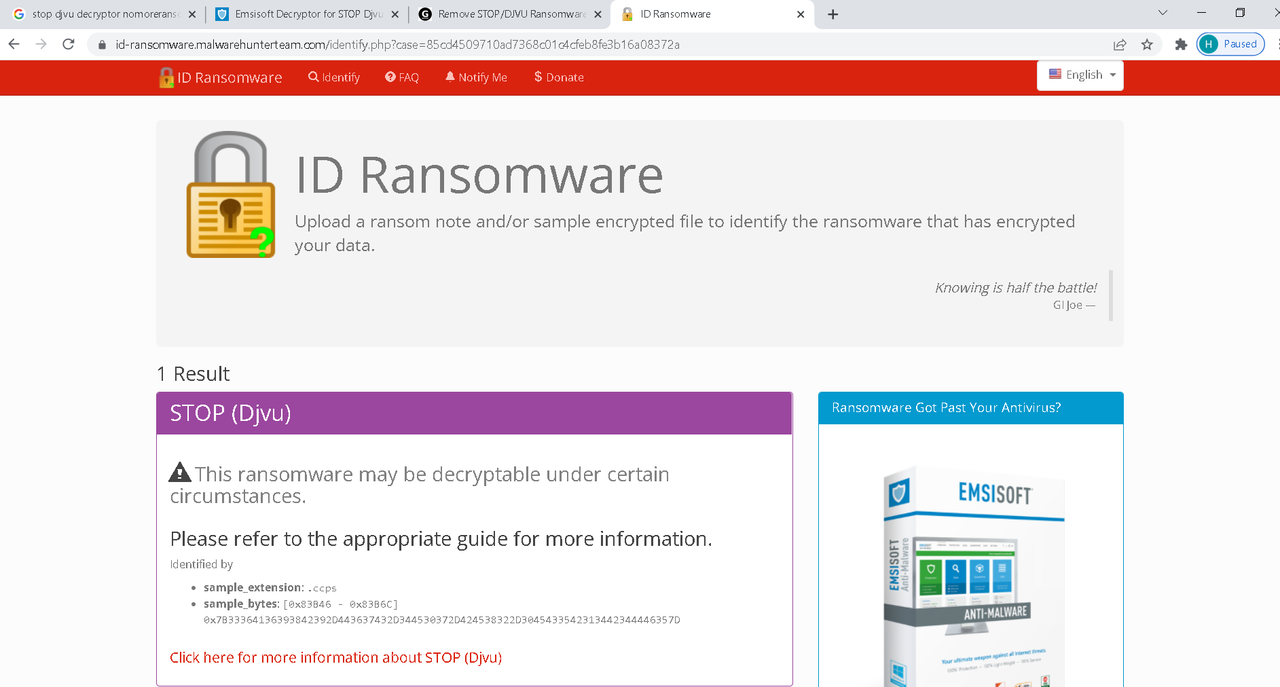Click the 'ID Ransomware' large title

[479, 174]
